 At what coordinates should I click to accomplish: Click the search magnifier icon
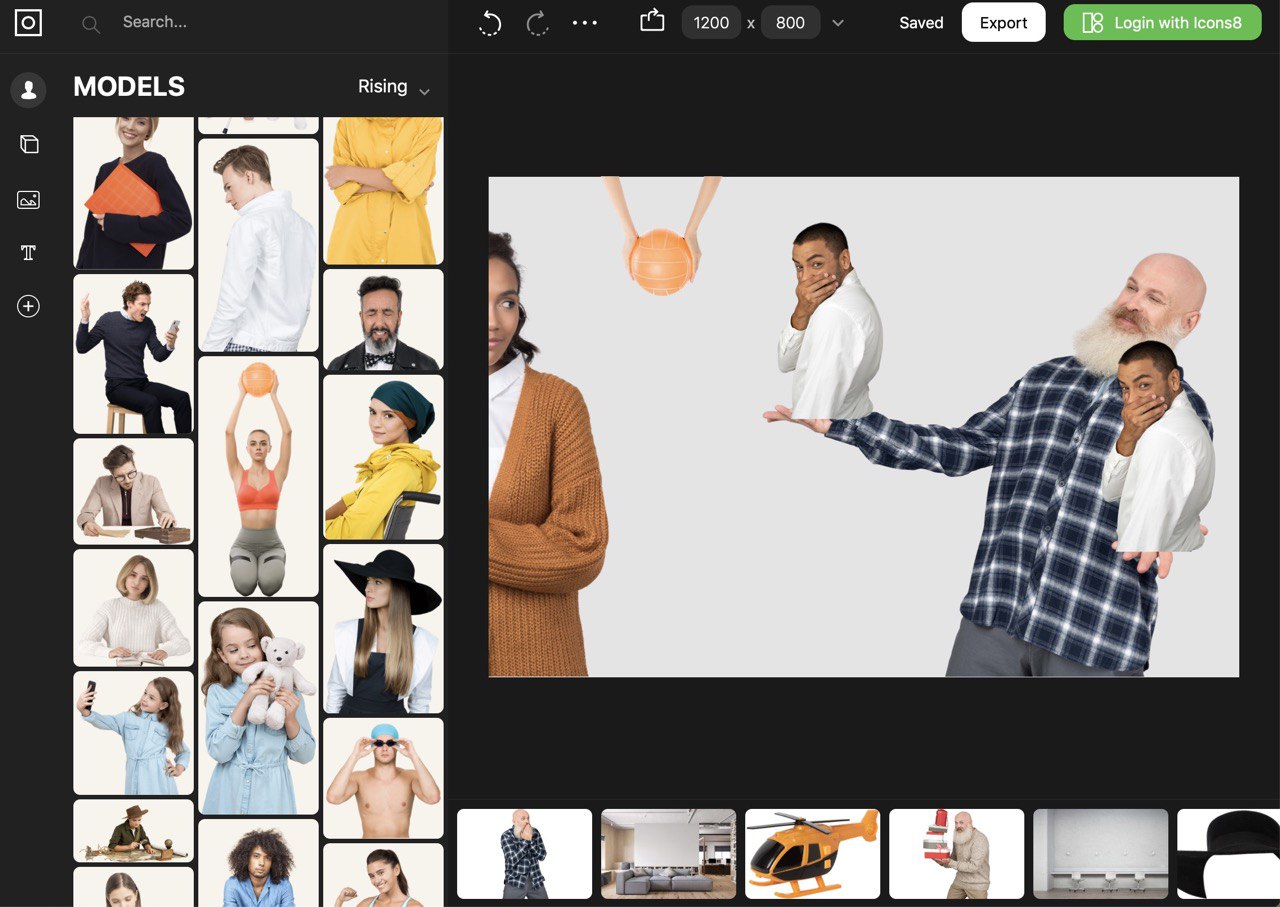[x=91, y=24]
